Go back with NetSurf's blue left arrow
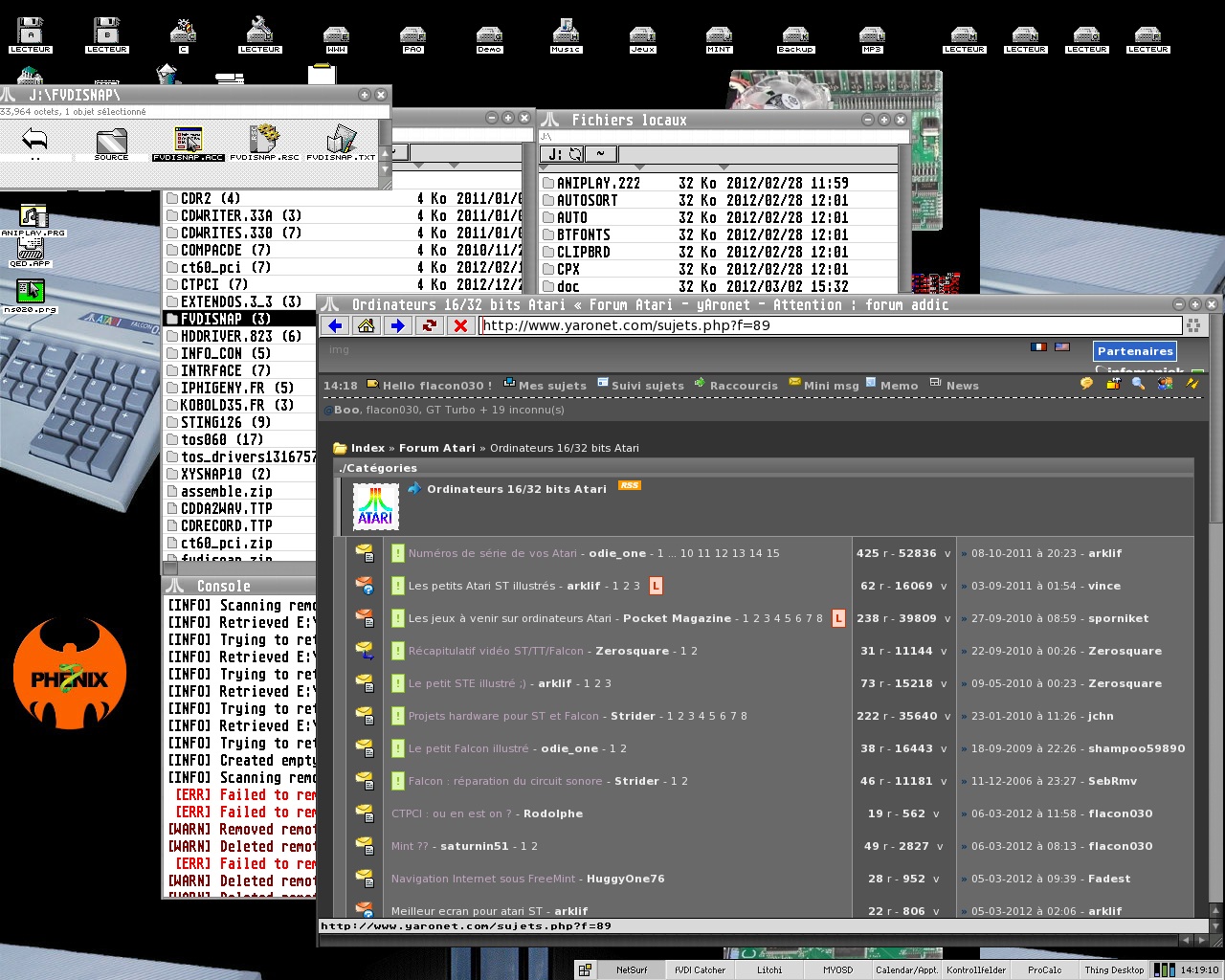1225x980 pixels. coord(334,325)
